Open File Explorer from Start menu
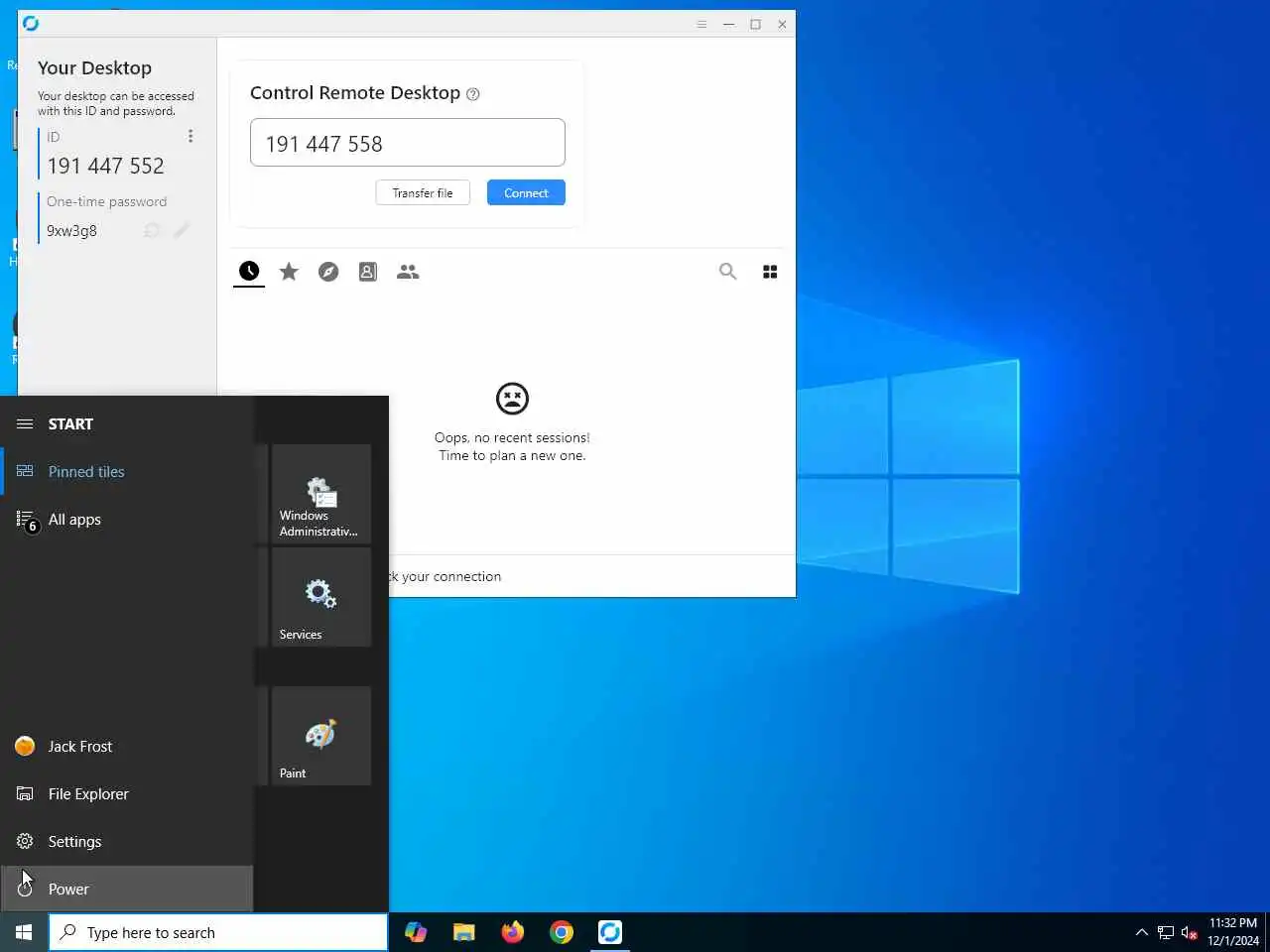Viewport: 1270px width, 952px height. click(127, 793)
